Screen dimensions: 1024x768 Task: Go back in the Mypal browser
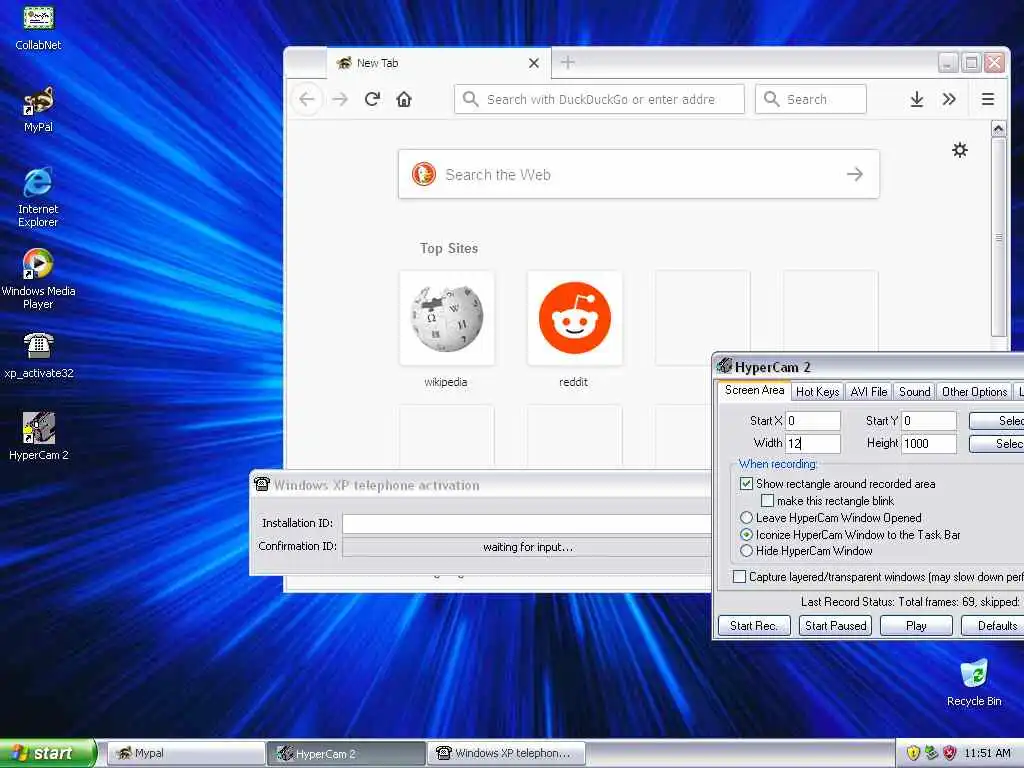[307, 99]
